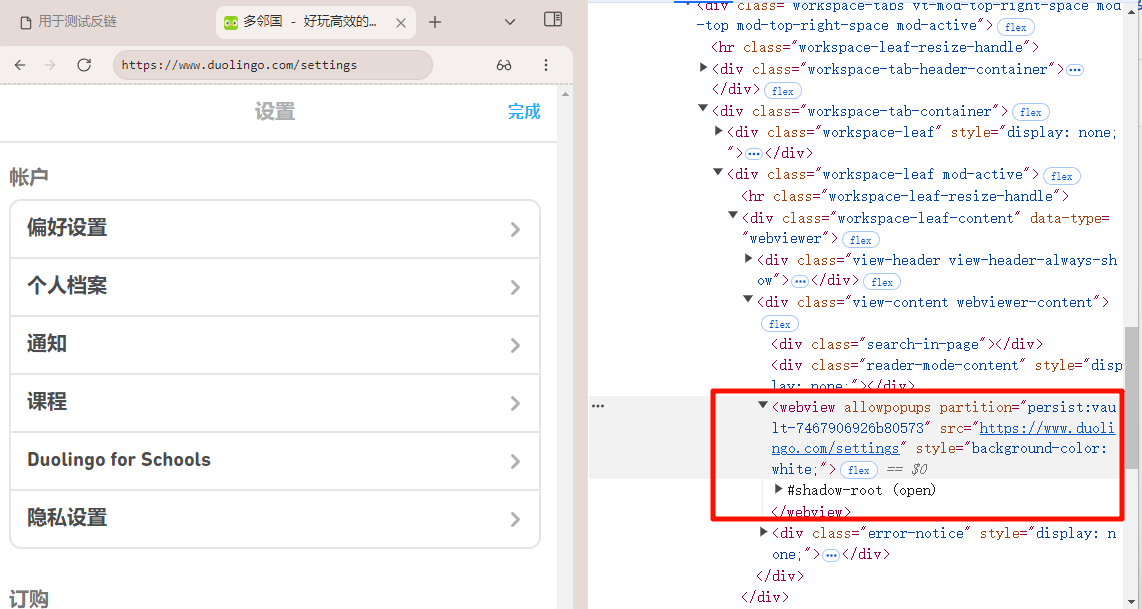Click ellipsis on view-header node
Viewport: 1142px width, 609px height.
pos(800,281)
